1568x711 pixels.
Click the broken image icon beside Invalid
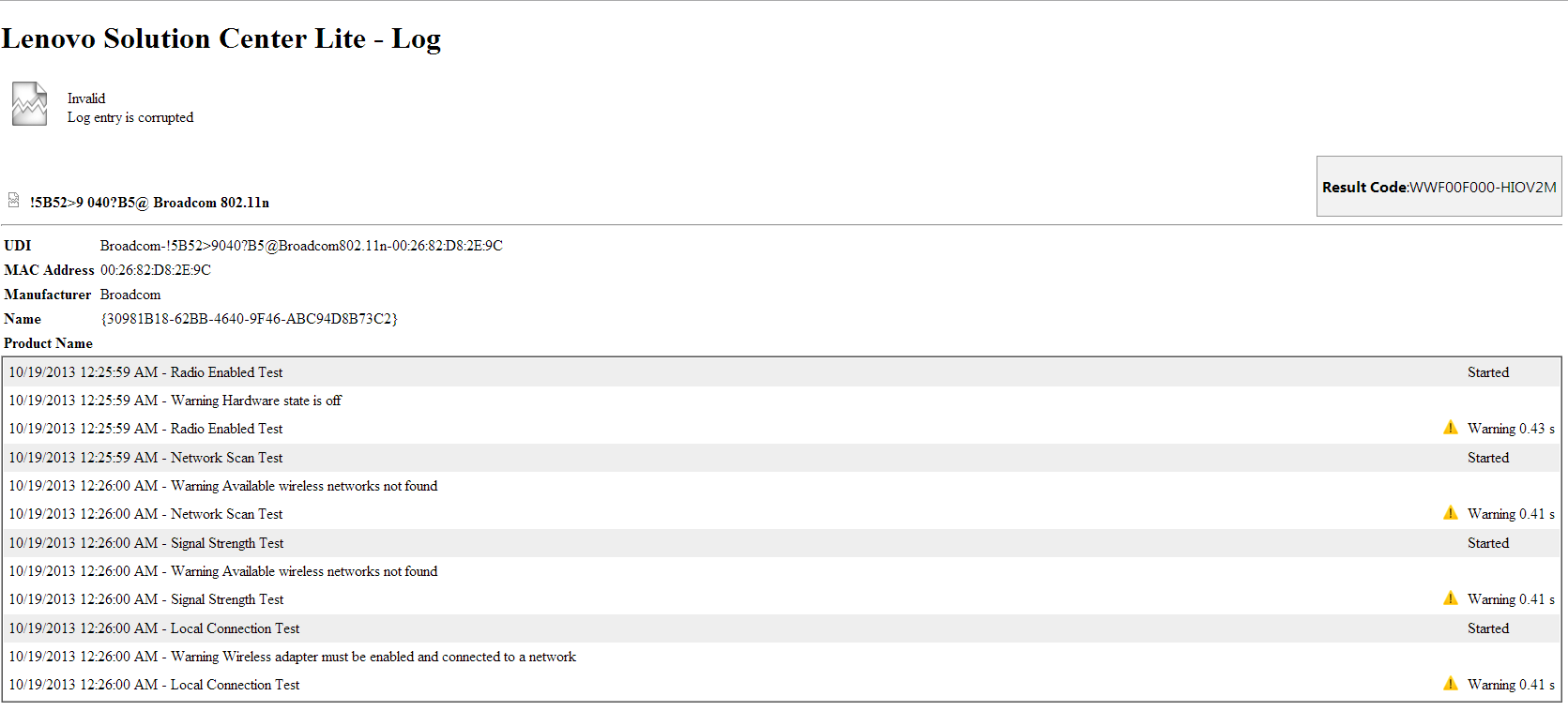pos(29,103)
